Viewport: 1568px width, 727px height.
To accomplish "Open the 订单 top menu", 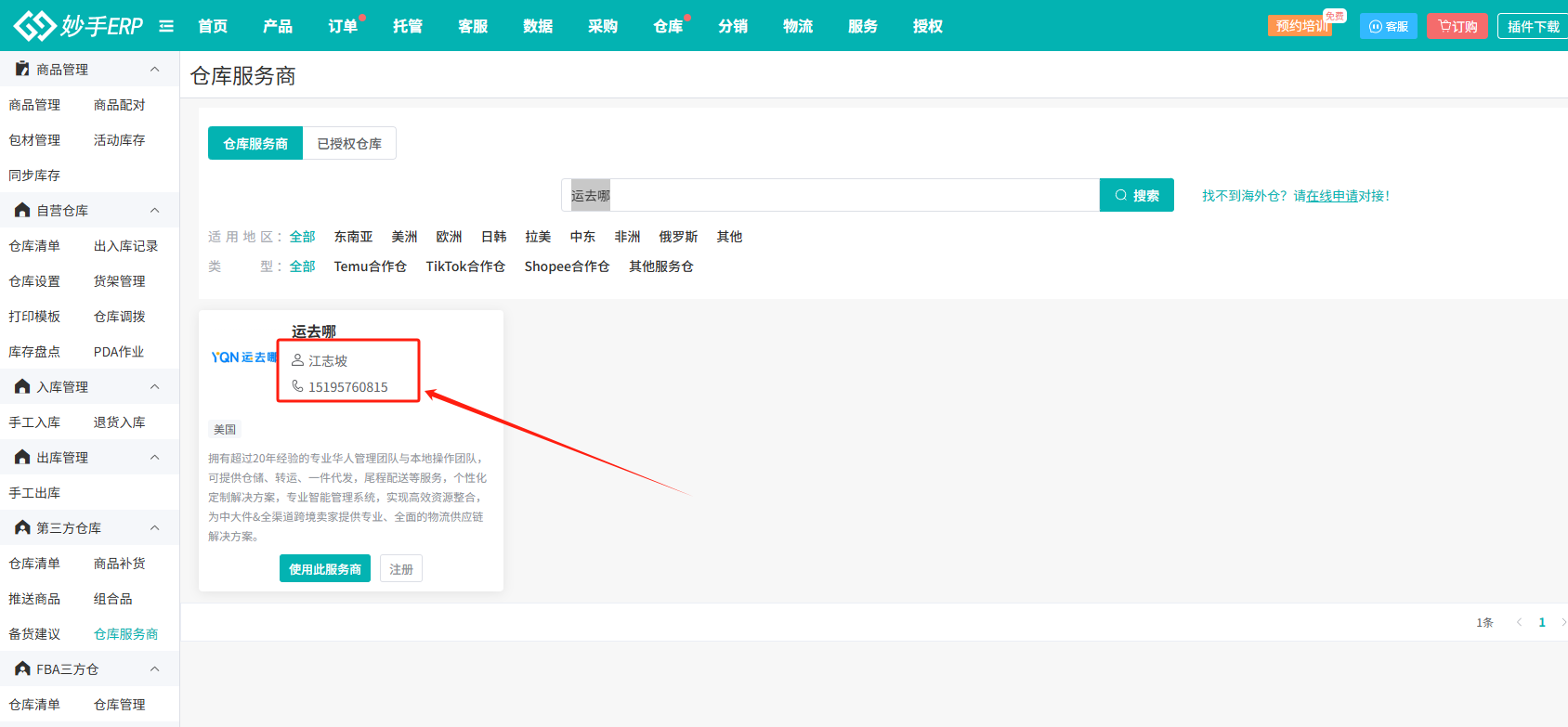I will pyautogui.click(x=343, y=26).
